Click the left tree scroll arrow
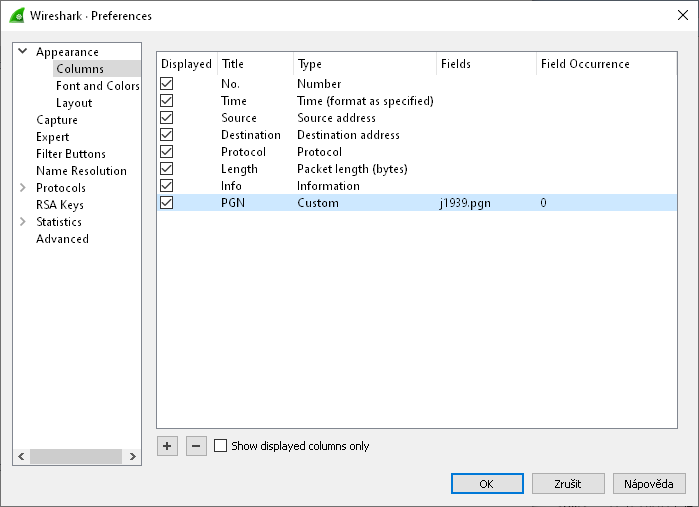 point(21,456)
